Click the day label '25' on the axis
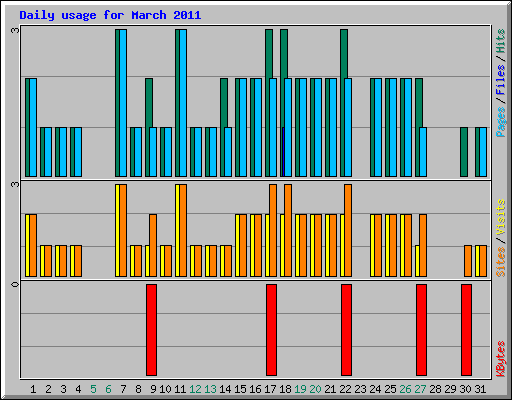512x400 pixels. (390, 389)
